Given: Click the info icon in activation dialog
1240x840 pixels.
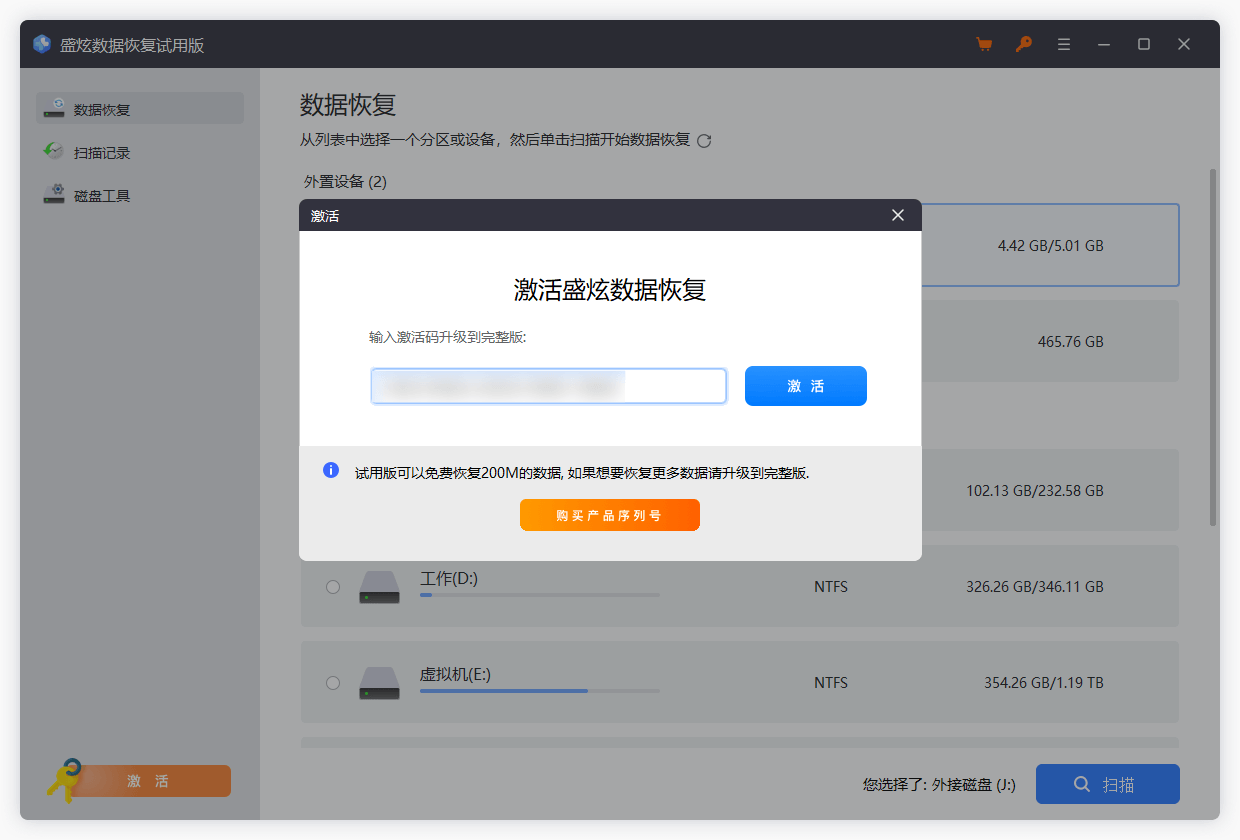Looking at the screenshot, I should coord(330,470).
